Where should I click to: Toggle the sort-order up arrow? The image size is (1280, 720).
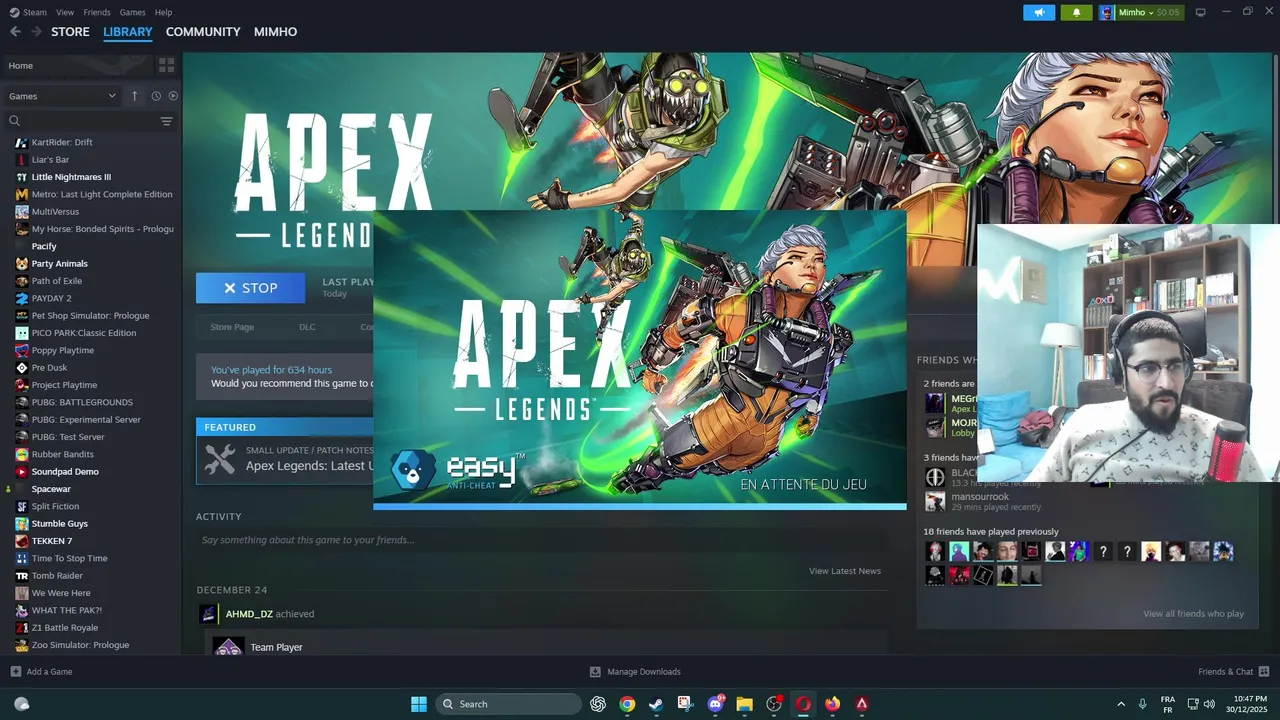(x=134, y=96)
